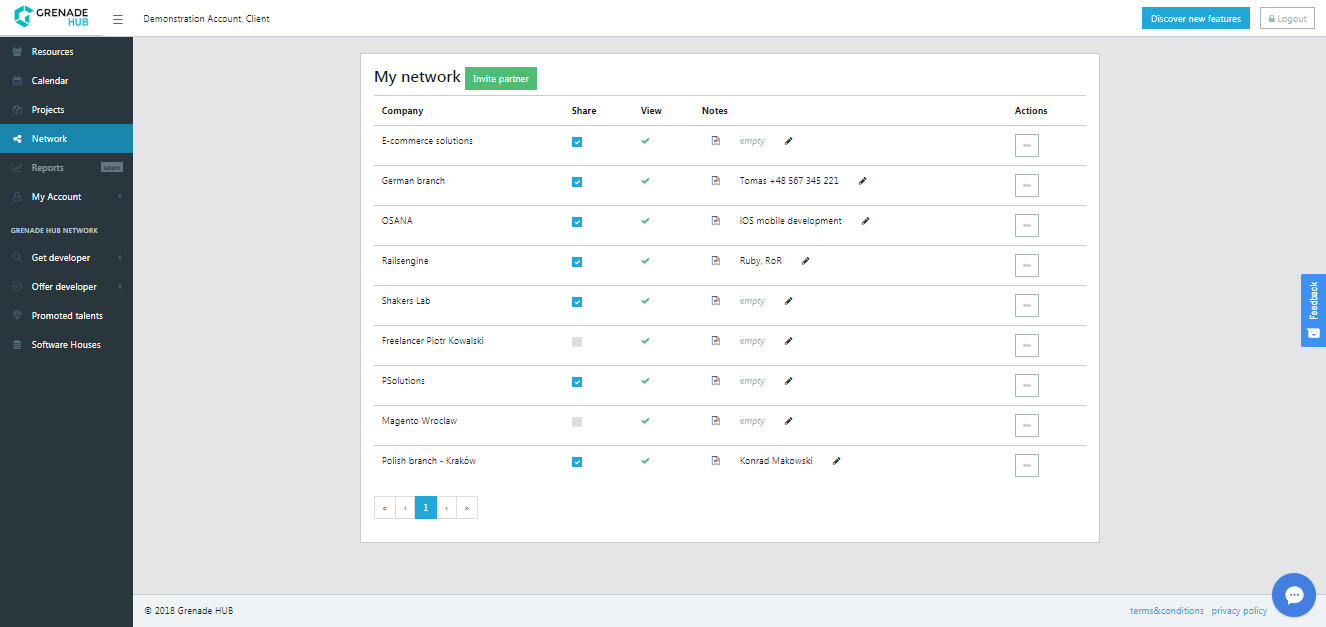Viewport: 1326px width, 627px height.
Task: Uncheck Share for E-commerce solutions
Action: pyautogui.click(x=577, y=142)
